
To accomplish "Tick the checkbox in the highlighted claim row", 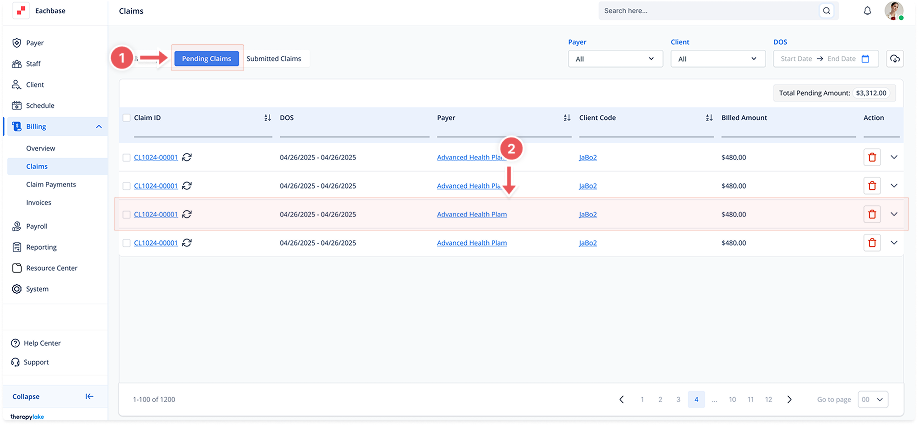I will coord(126,214).
